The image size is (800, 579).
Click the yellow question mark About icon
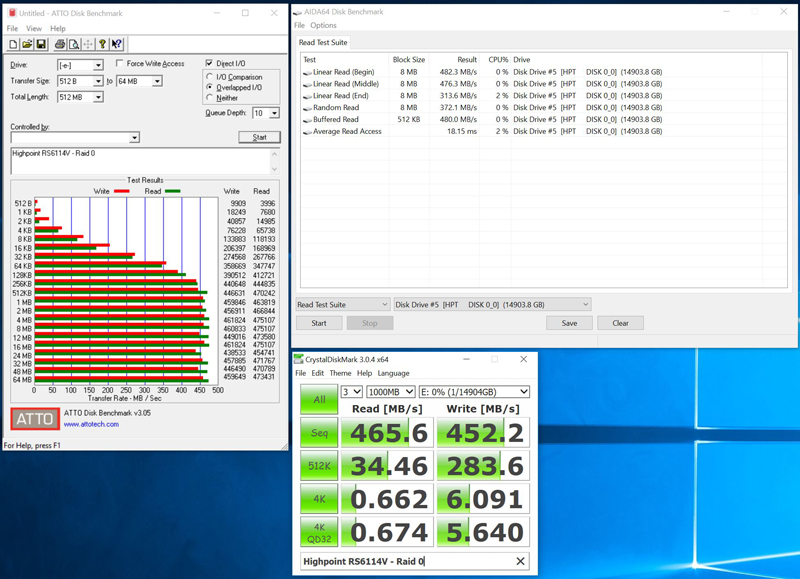[102, 44]
